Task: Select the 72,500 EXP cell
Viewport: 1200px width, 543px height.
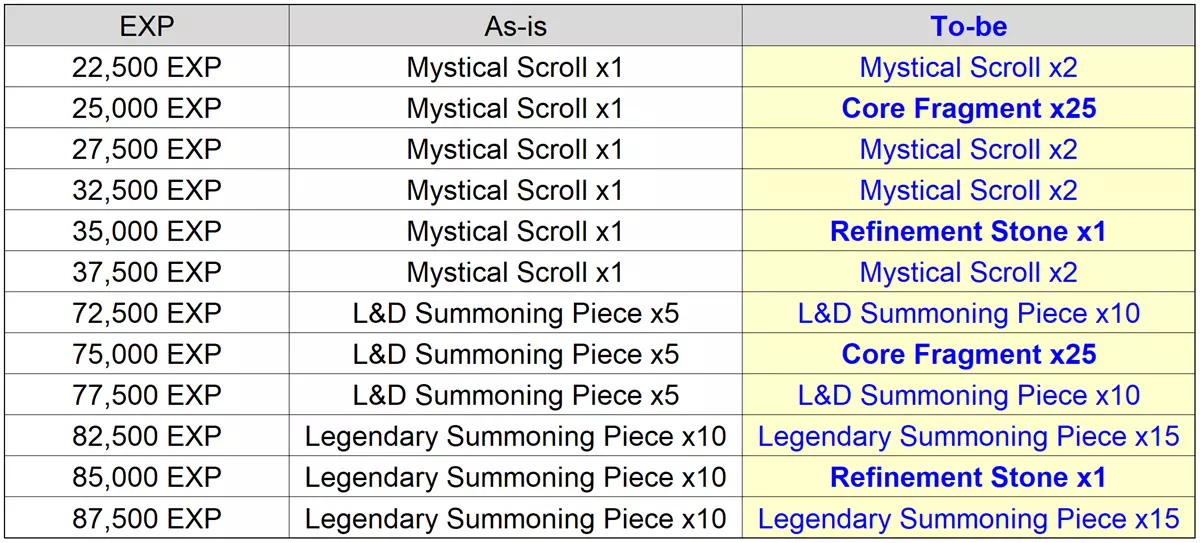Action: 146,313
